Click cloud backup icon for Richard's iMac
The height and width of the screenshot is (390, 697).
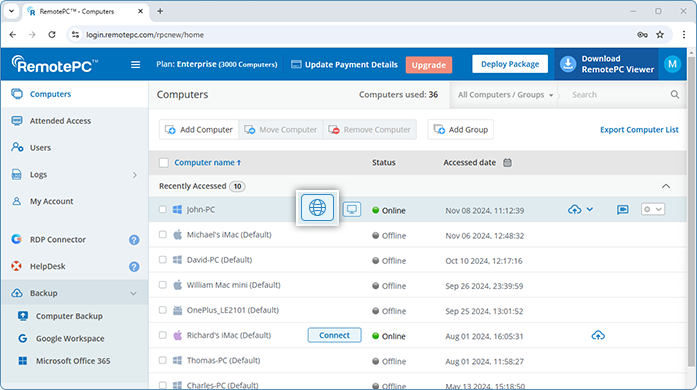[598, 335]
